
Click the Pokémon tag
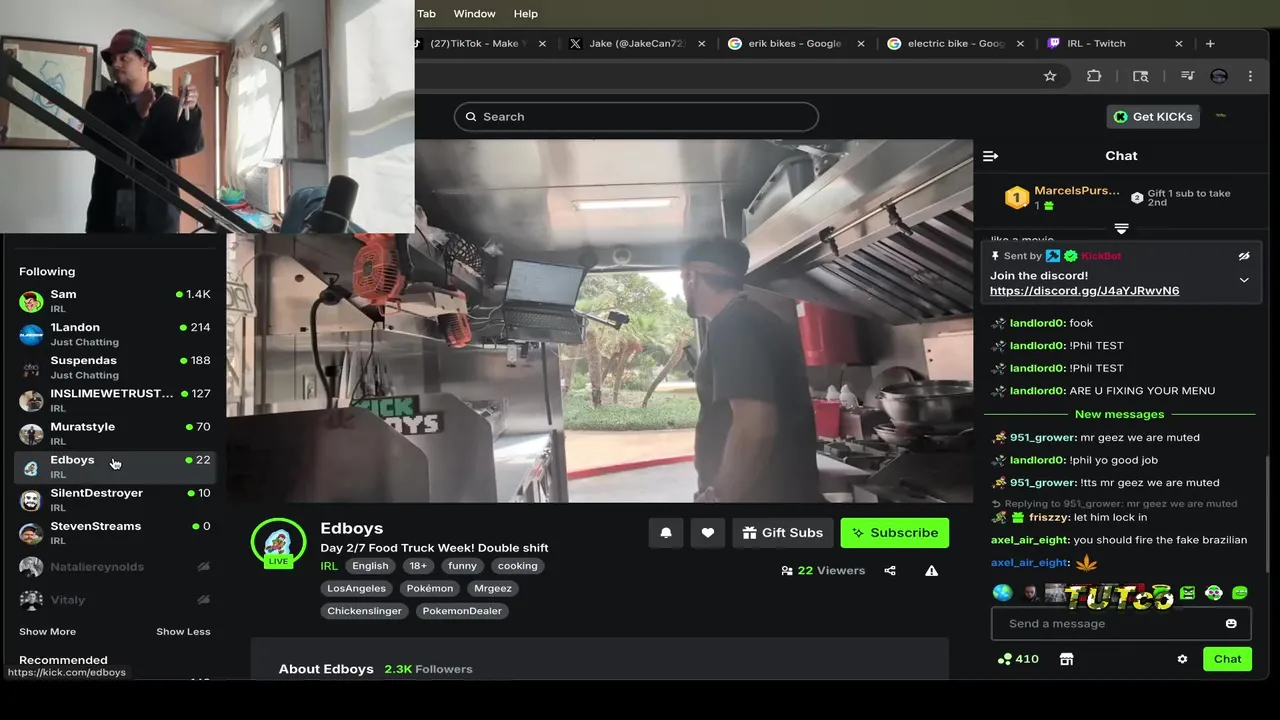tap(430, 589)
